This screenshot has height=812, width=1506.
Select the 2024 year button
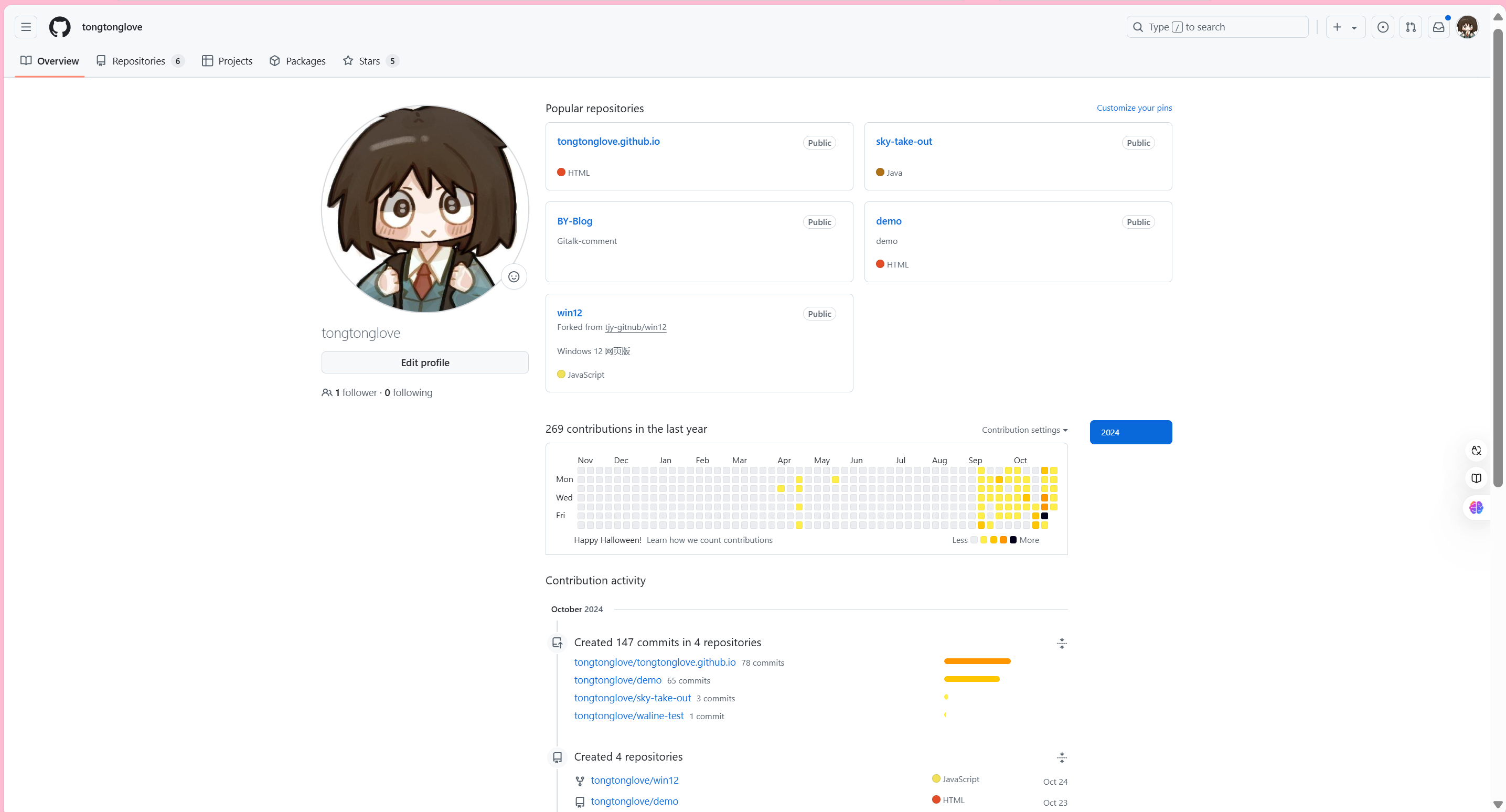(x=1130, y=432)
